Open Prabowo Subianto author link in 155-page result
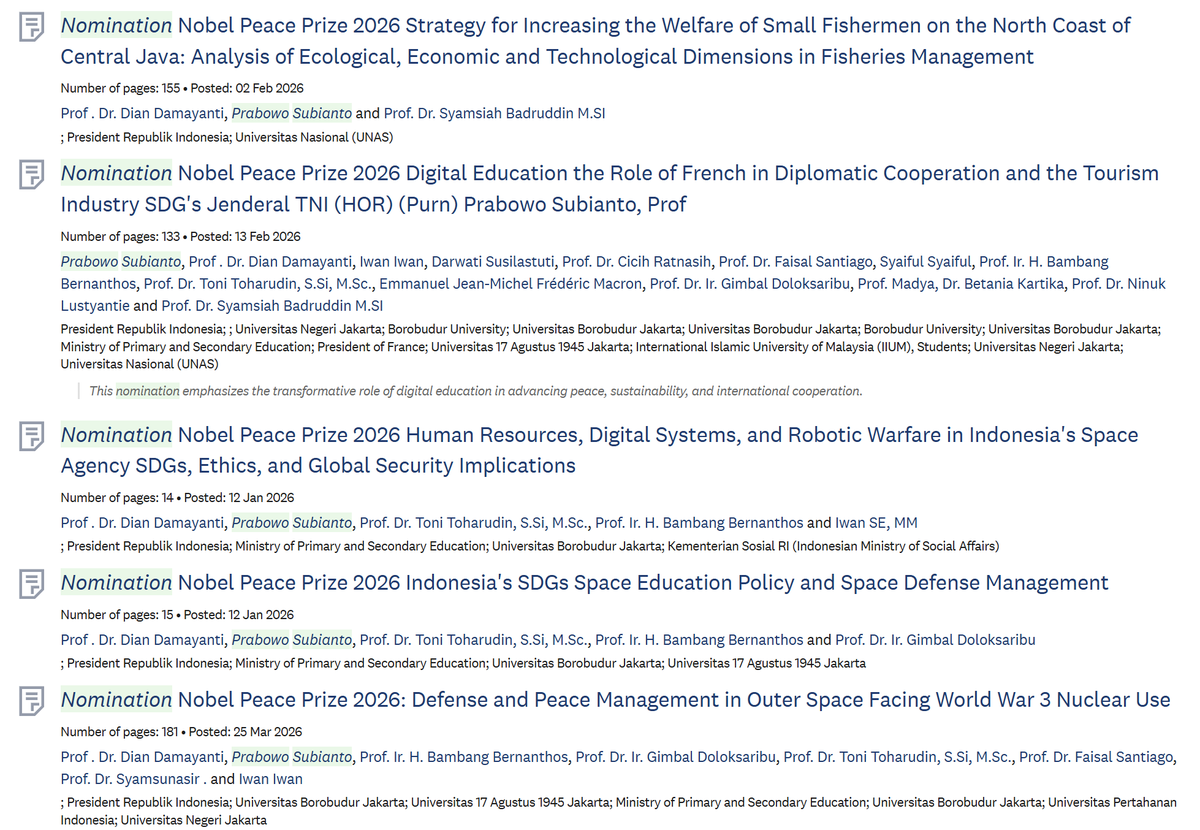 (292, 113)
